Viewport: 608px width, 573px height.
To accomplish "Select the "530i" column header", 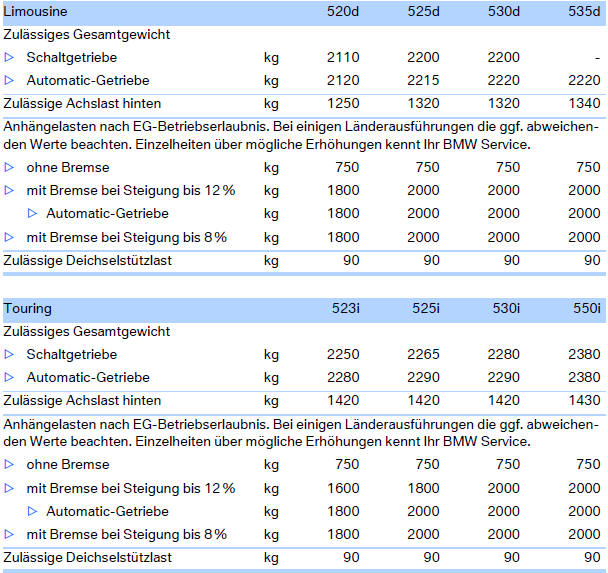I will tap(506, 308).
